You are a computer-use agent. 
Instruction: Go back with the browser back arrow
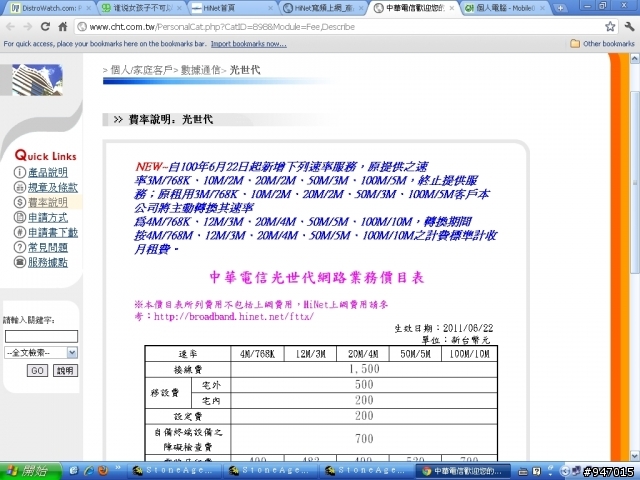coord(11,27)
